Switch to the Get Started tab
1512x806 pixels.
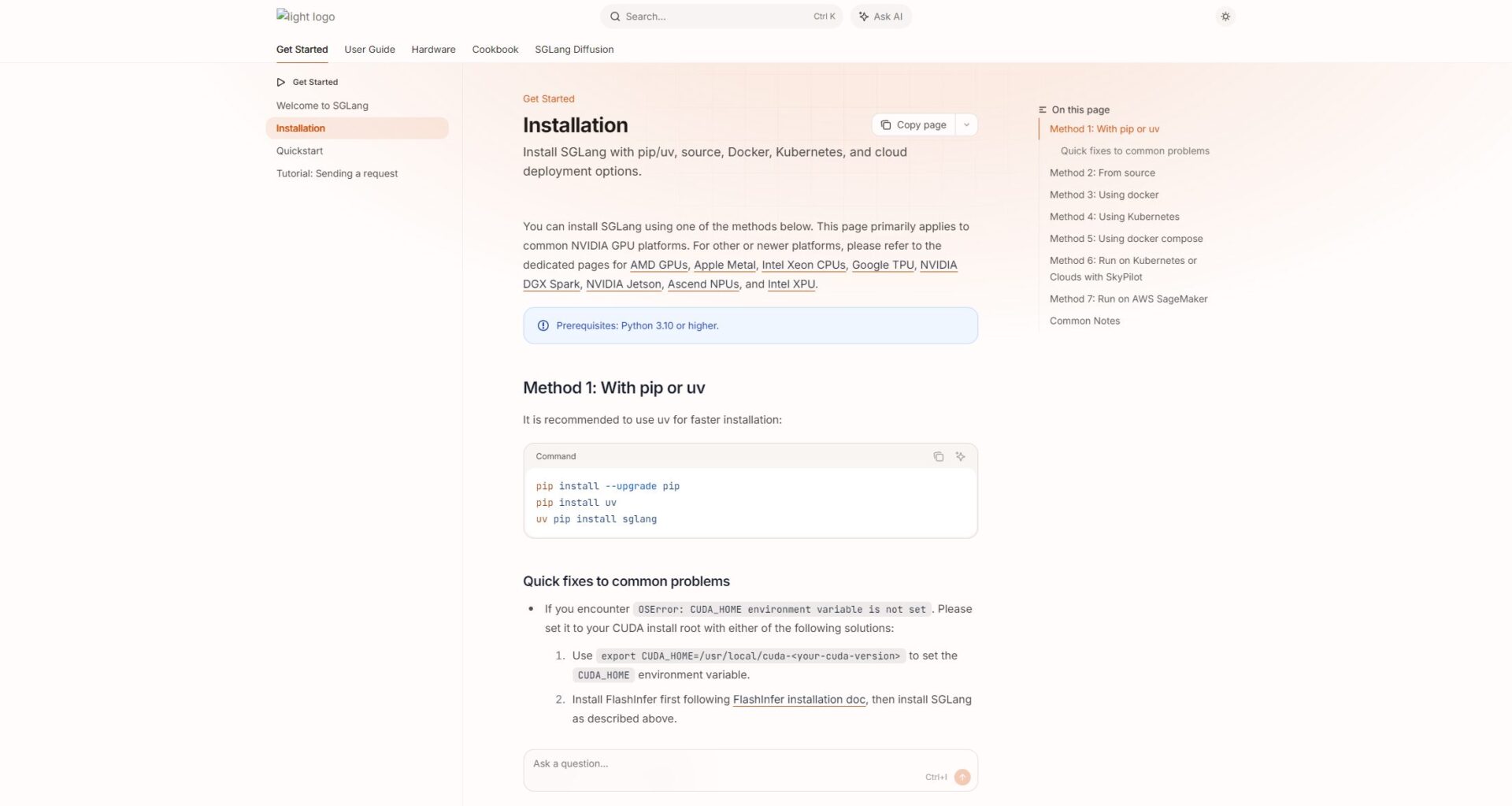[302, 50]
